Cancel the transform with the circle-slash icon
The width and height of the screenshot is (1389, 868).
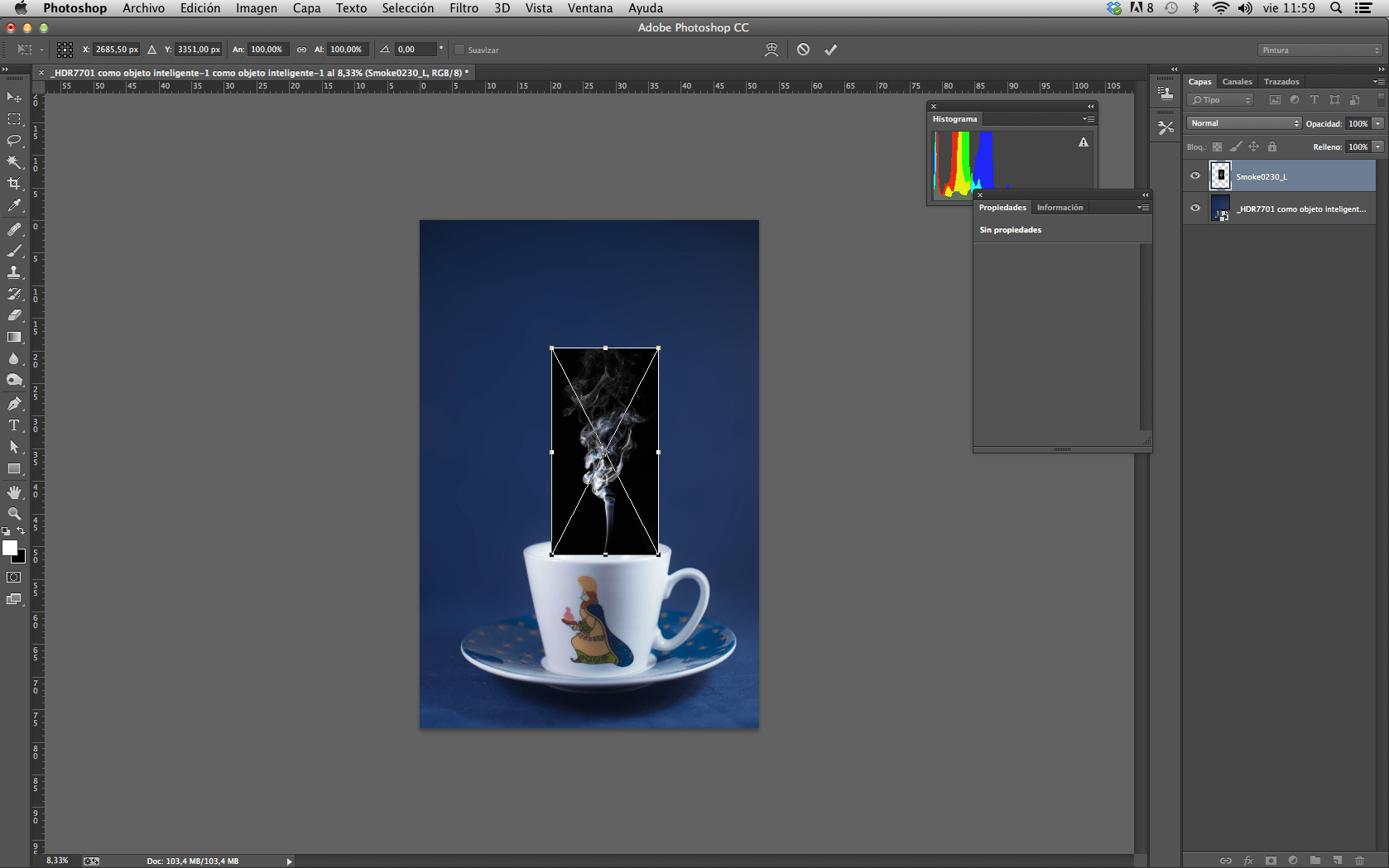pyautogui.click(x=803, y=50)
